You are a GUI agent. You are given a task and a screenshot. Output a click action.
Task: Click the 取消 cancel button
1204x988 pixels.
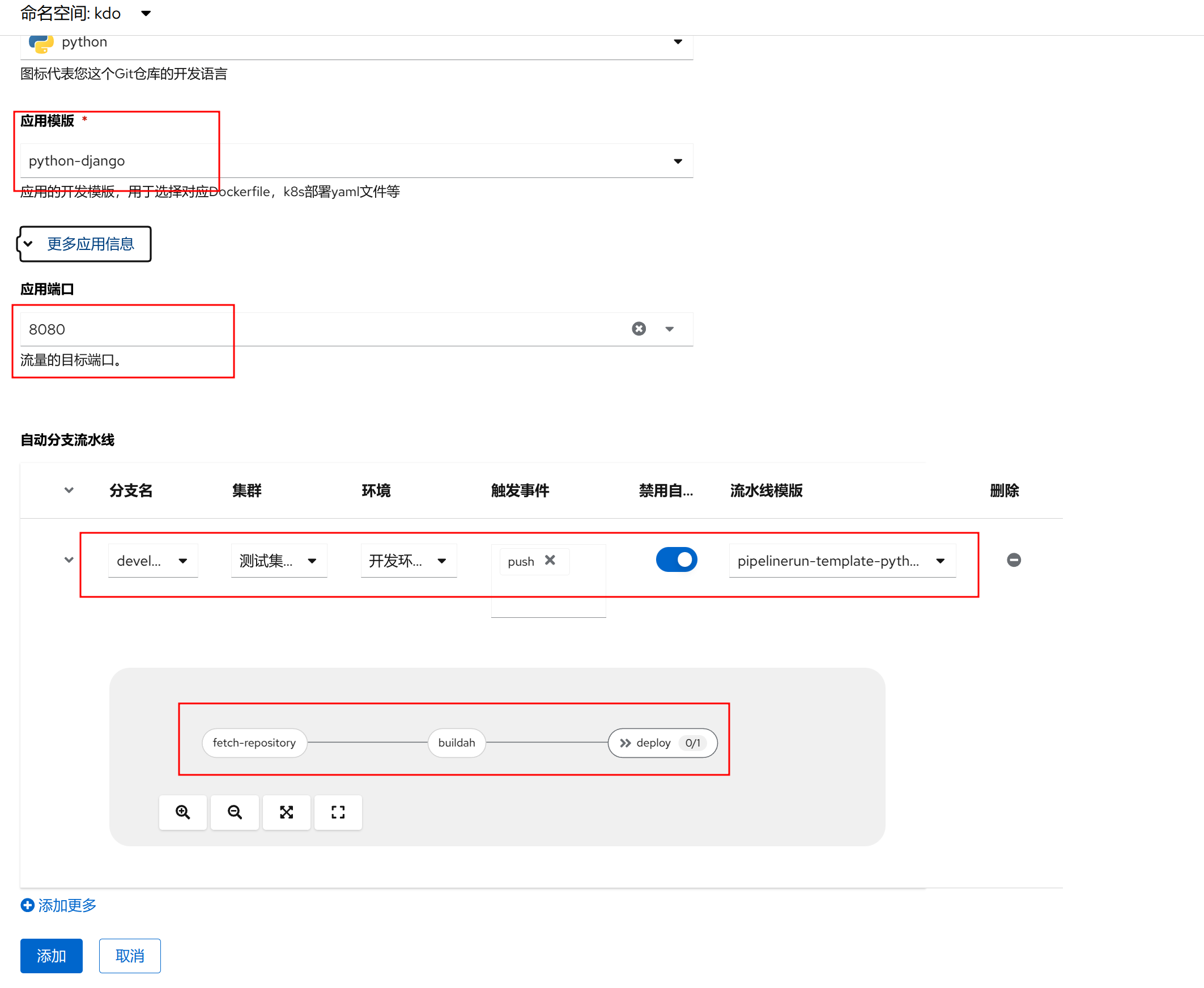pos(130,956)
